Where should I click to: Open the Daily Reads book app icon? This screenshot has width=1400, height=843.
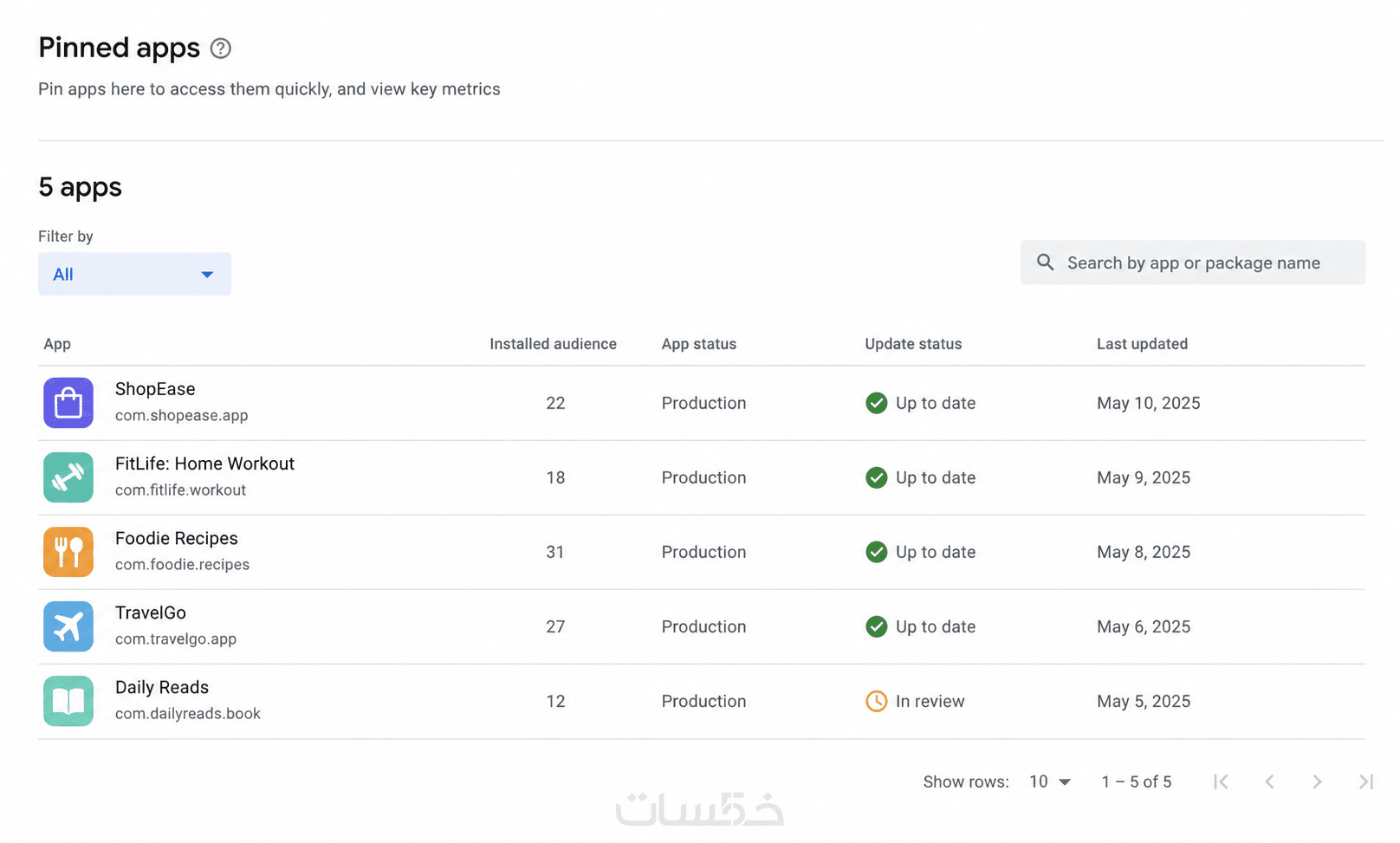coord(68,701)
